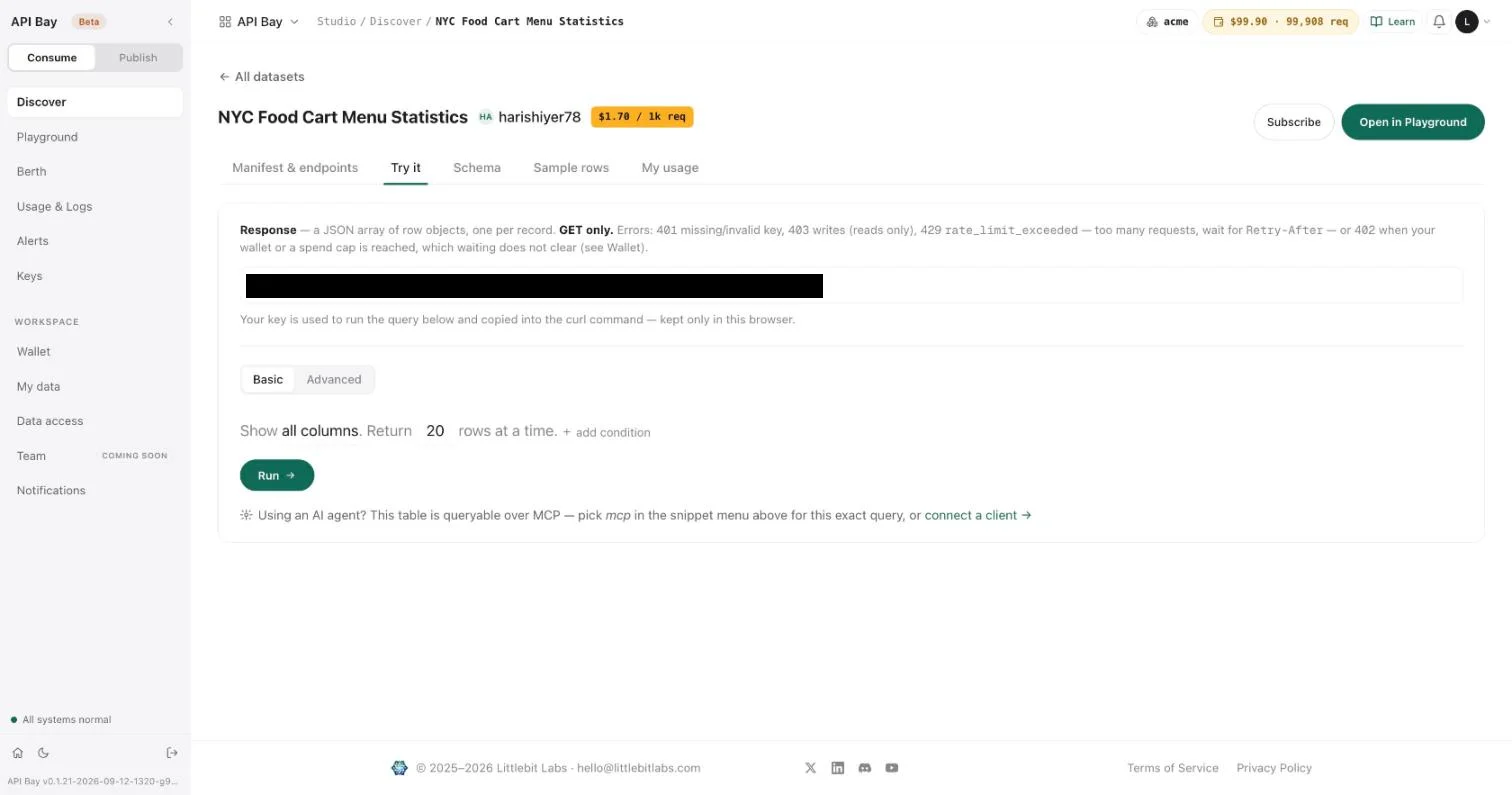
Task: Open Wallet in sidebar
Action: point(95,351)
